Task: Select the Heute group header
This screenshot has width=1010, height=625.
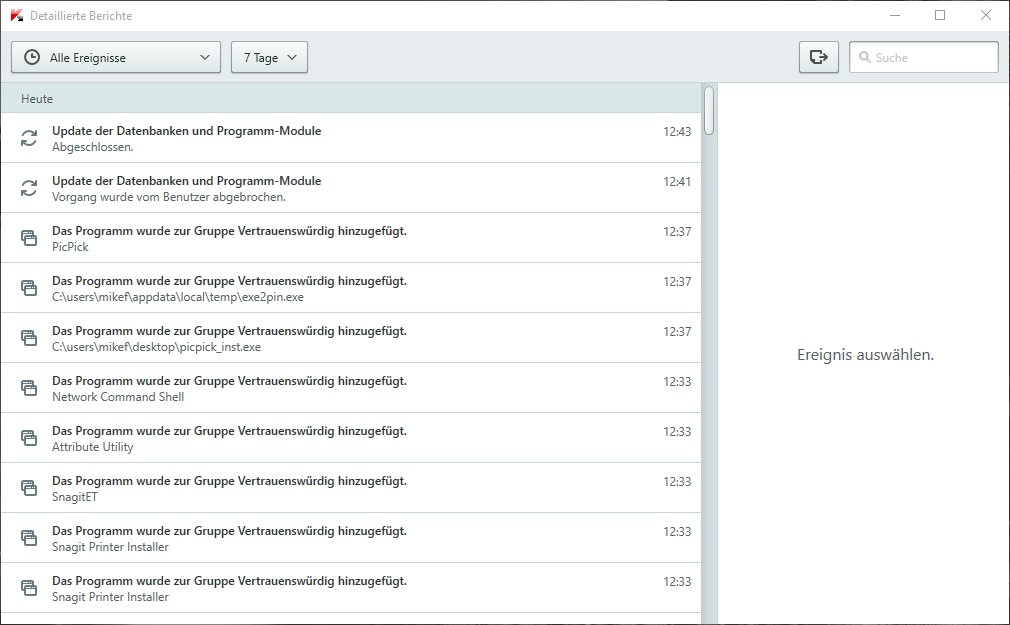Action: (350, 98)
